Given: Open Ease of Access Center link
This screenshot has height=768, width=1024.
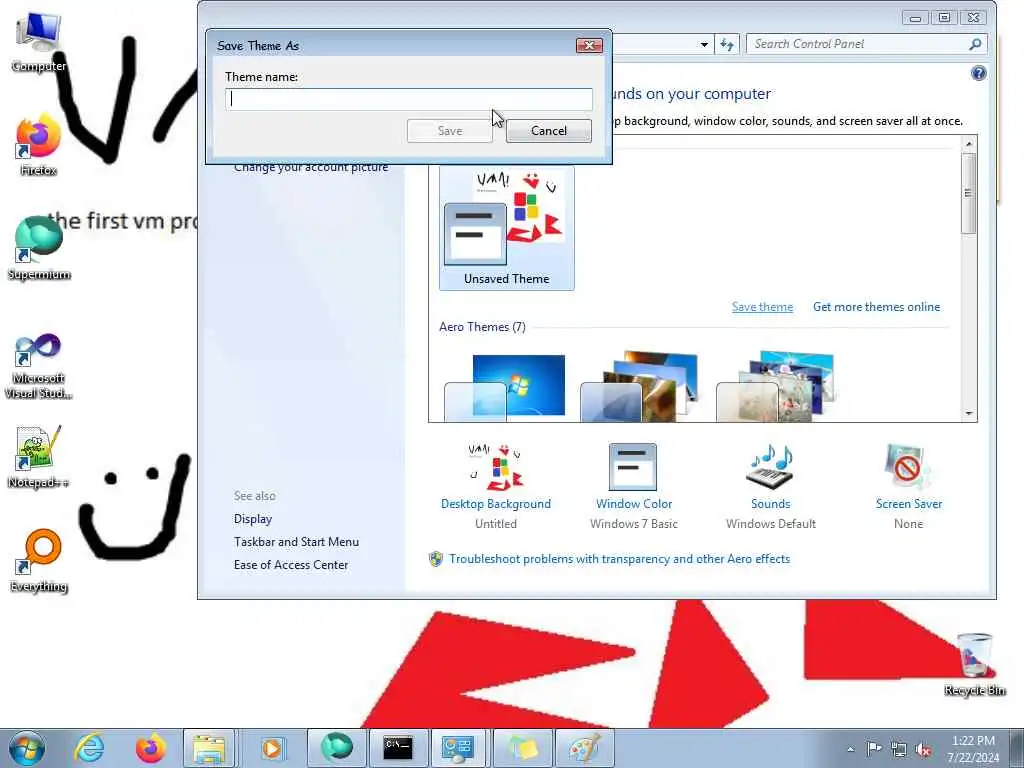Looking at the screenshot, I should click(x=291, y=565).
